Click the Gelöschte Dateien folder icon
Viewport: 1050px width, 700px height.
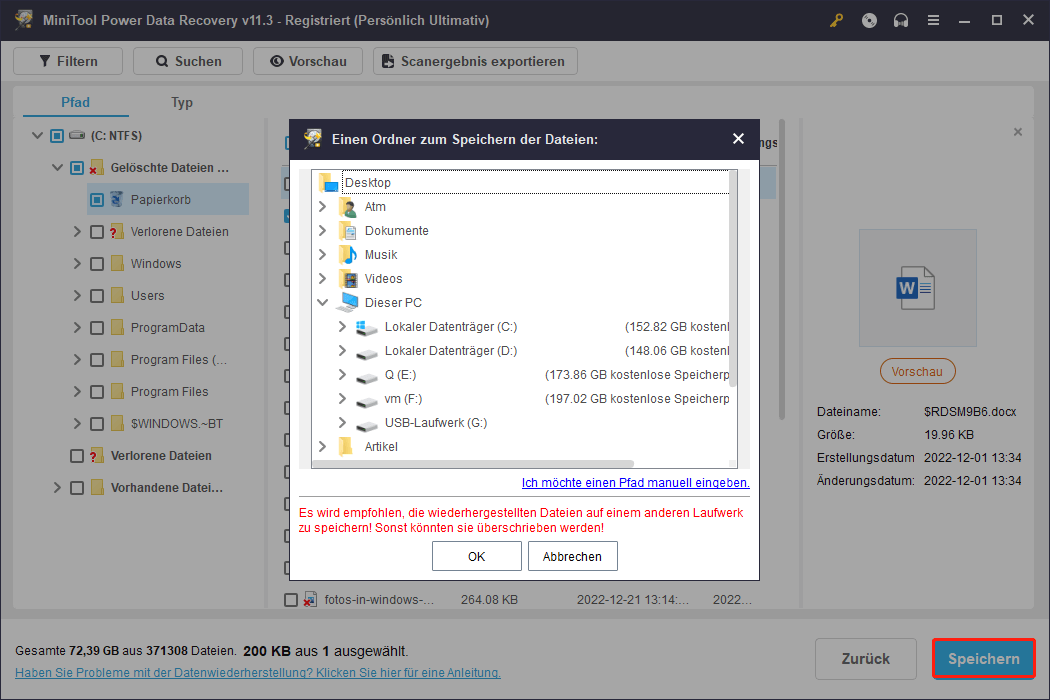pos(96,167)
